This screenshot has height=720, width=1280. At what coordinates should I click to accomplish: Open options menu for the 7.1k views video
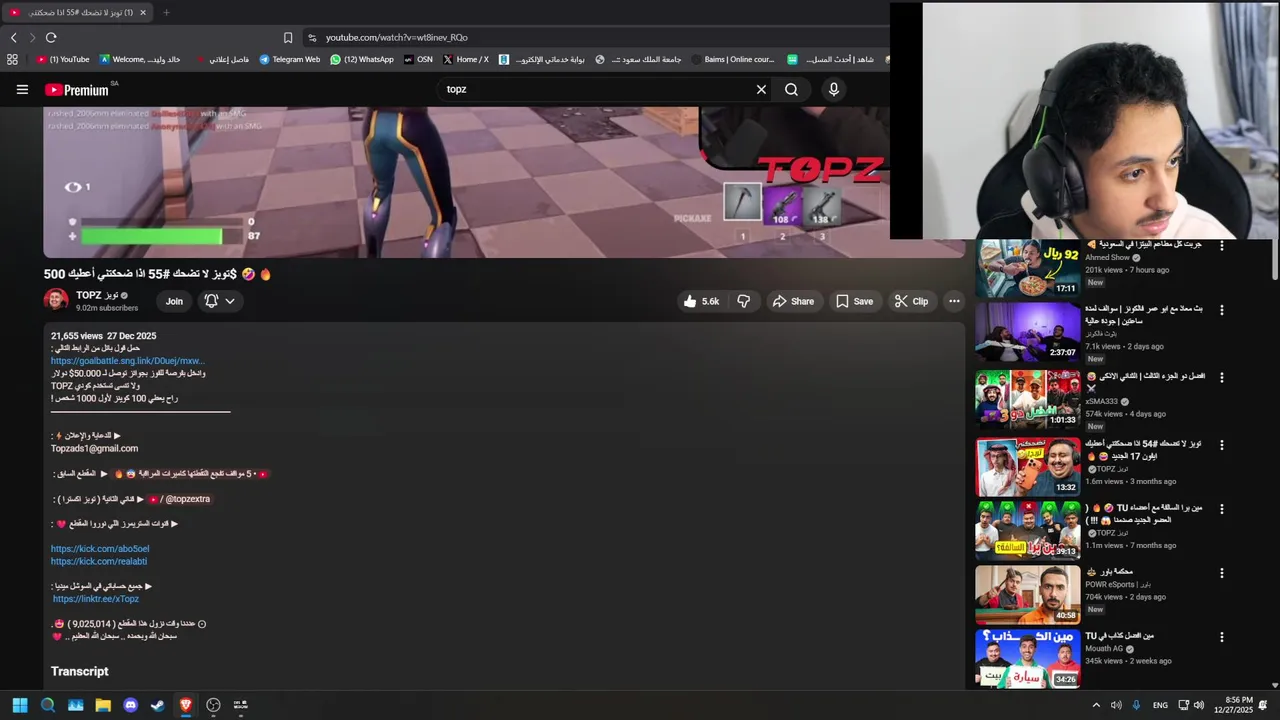tap(1221, 310)
